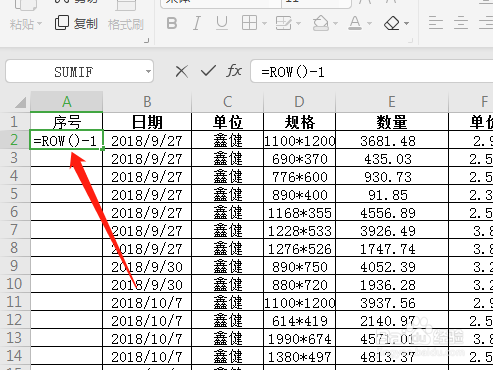Select column D header

tap(299, 102)
